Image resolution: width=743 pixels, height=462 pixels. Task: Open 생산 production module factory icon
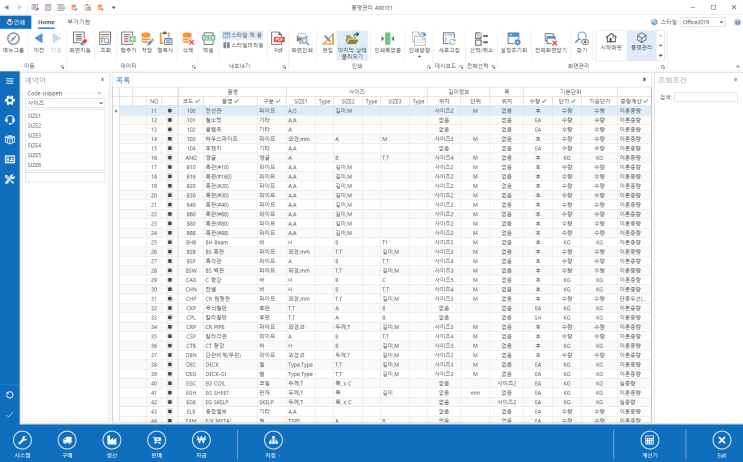pyautogui.click(x=112, y=440)
